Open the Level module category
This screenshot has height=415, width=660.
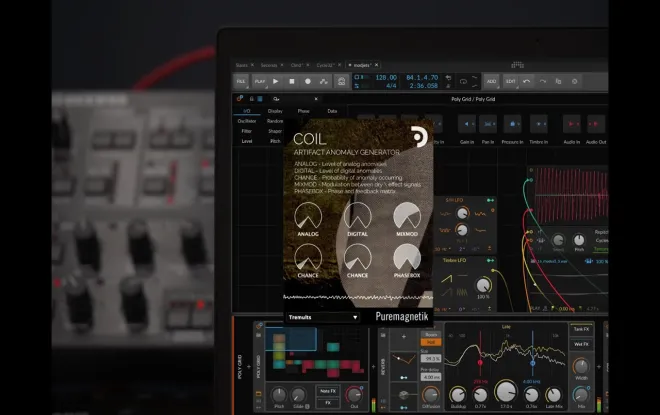(247, 141)
